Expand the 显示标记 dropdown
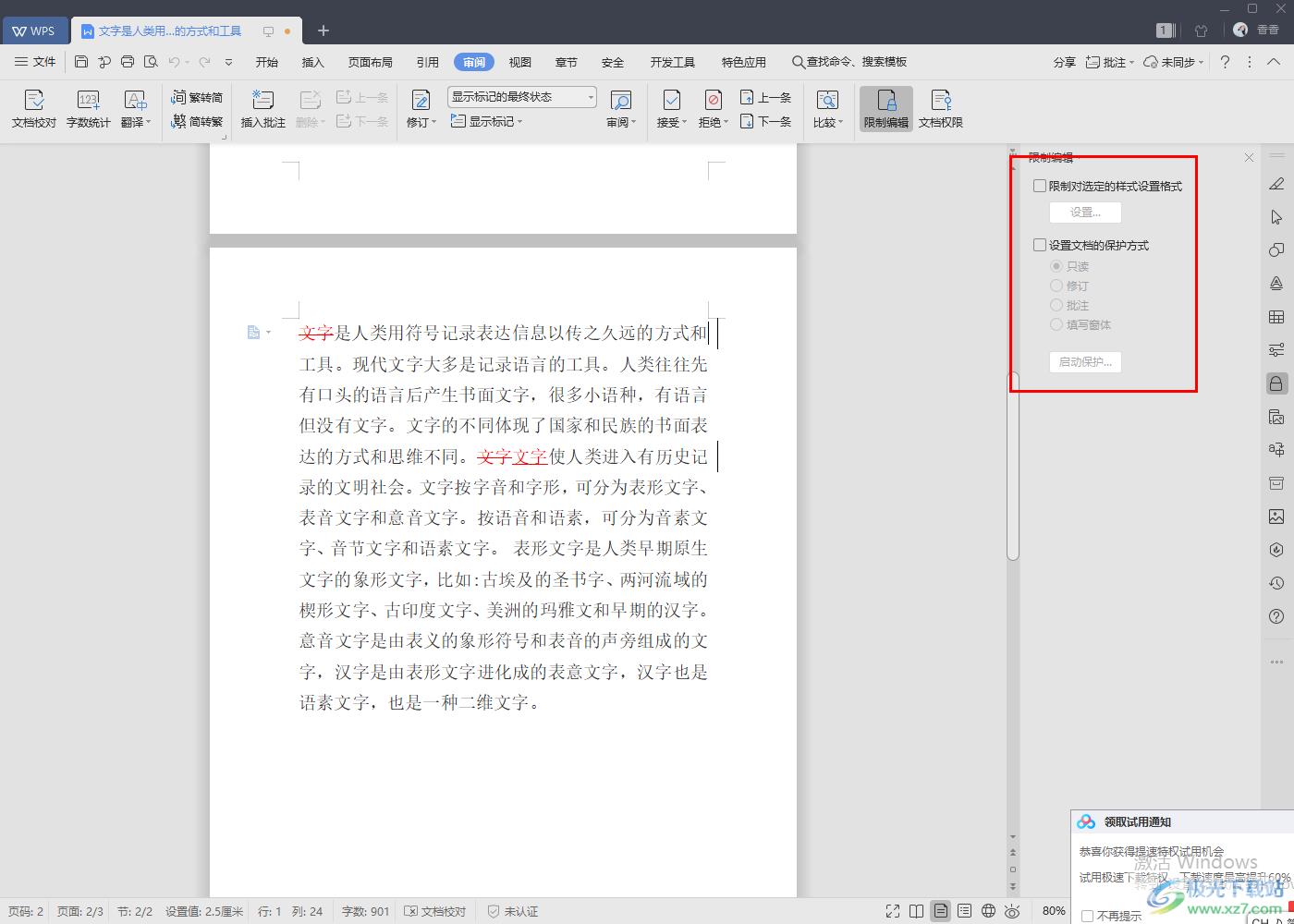The image size is (1294, 924). [x=486, y=121]
